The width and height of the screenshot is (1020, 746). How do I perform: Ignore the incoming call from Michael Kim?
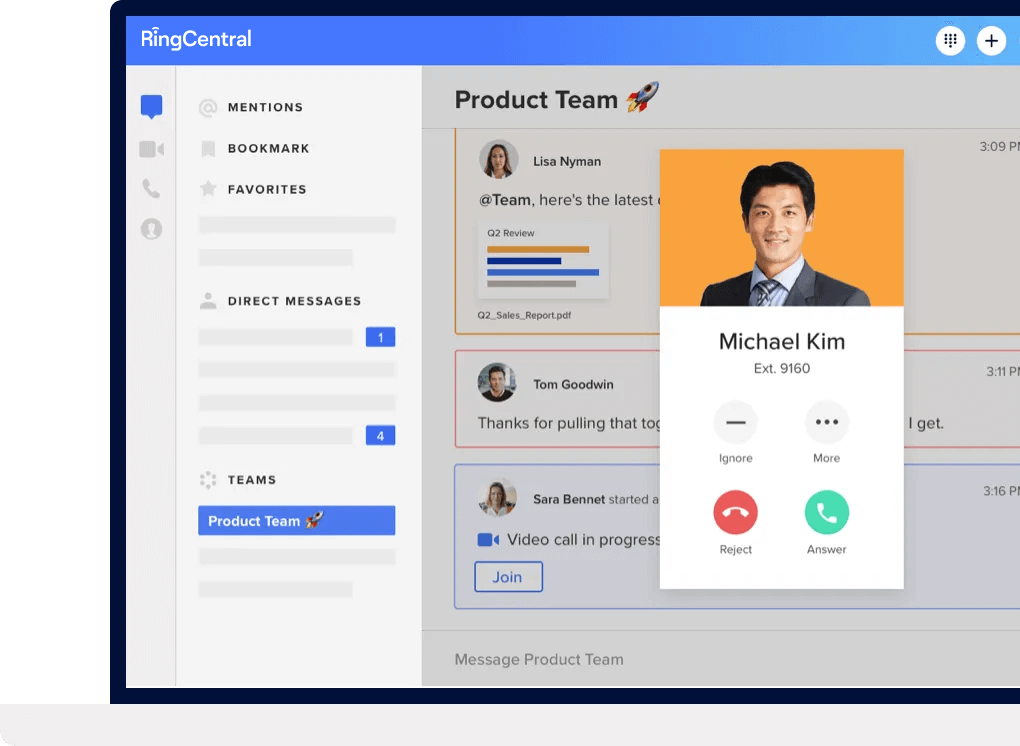[735, 423]
